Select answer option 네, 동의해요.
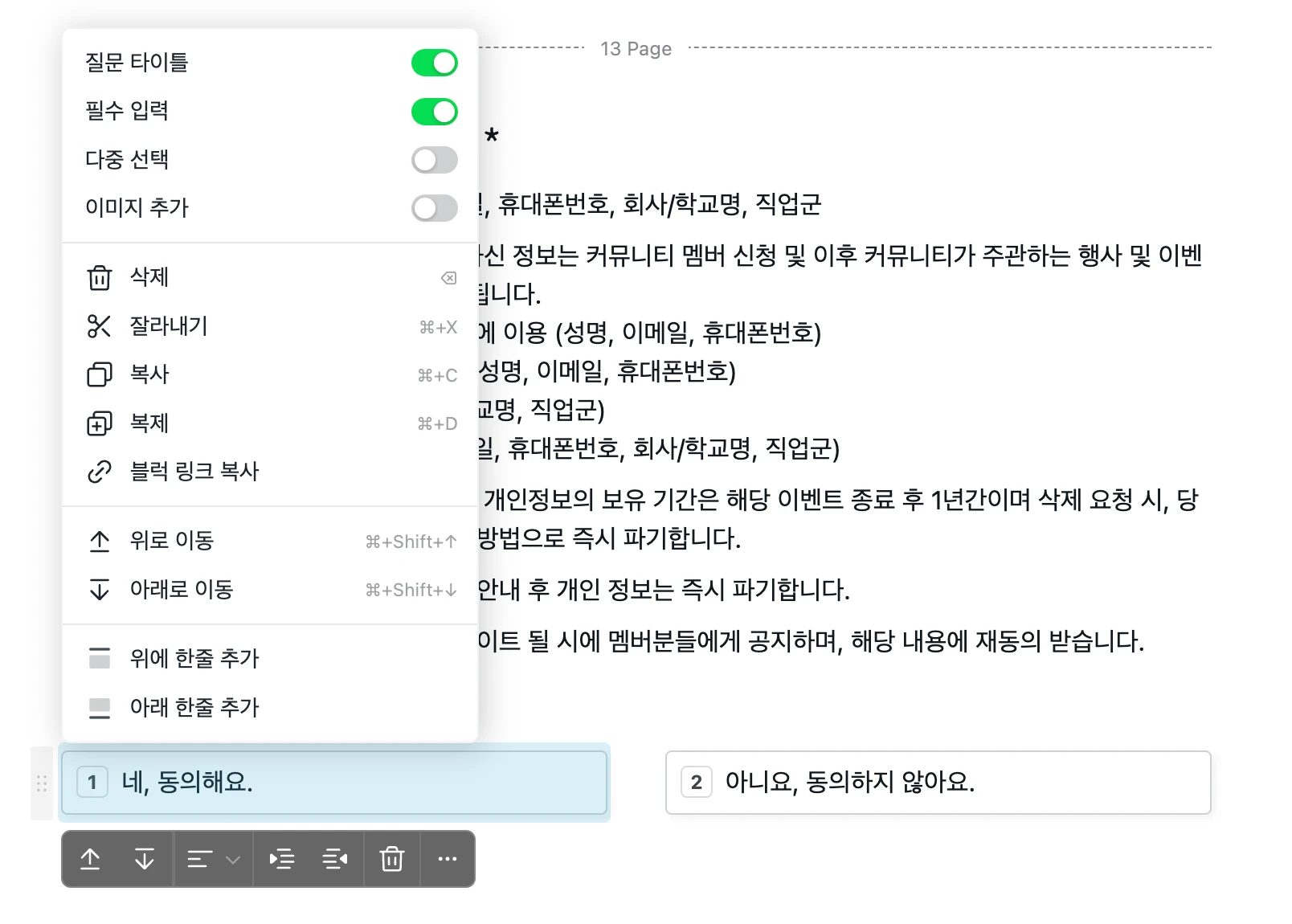Viewport: 1292px width, 924px height. click(334, 783)
